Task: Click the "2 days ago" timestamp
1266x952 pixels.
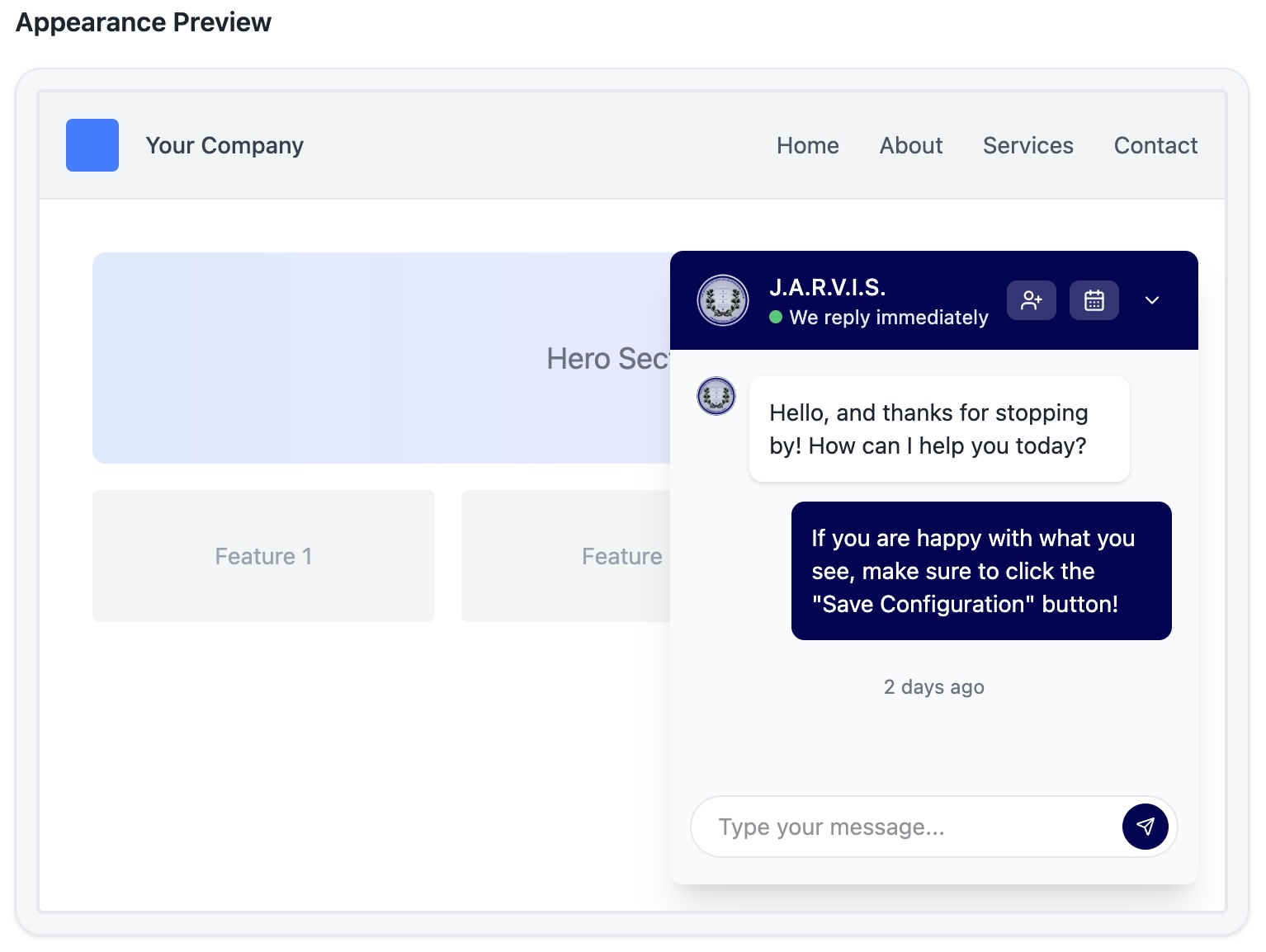Action: 934,687
